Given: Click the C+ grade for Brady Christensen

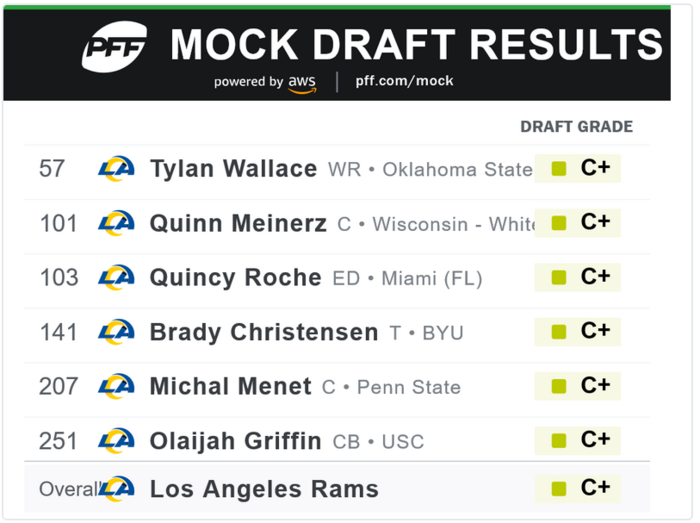Looking at the screenshot, I should [595, 331].
